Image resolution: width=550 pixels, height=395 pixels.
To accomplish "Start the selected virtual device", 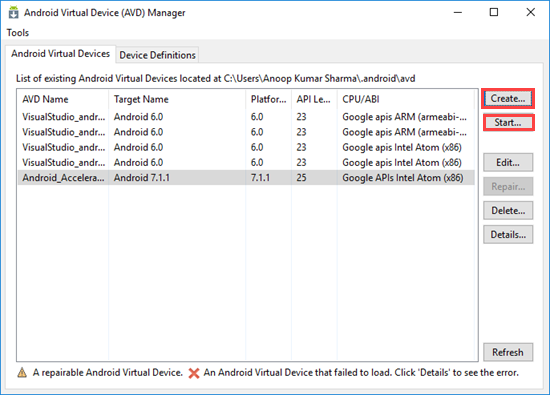I will (x=508, y=122).
